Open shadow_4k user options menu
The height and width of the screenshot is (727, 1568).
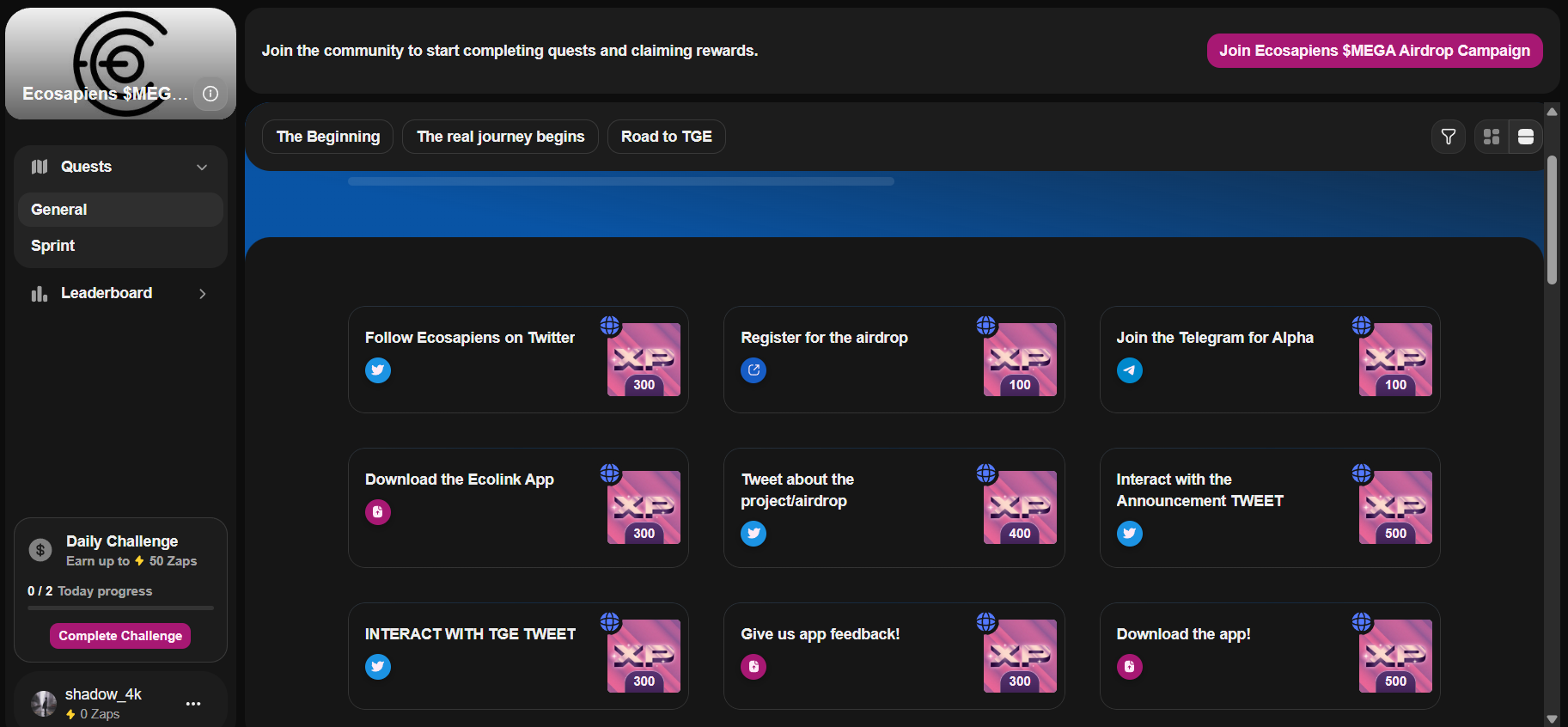pos(193,704)
